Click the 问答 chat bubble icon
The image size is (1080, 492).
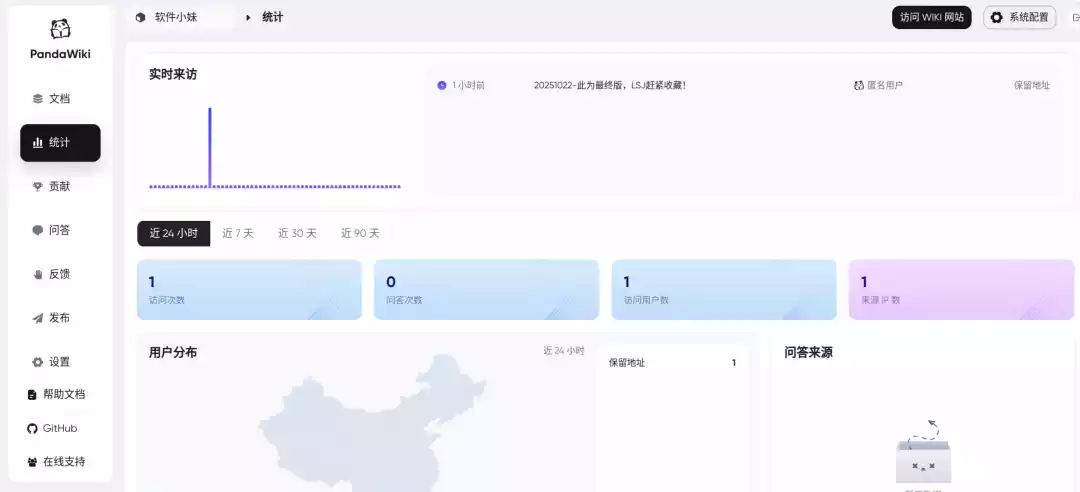point(38,230)
